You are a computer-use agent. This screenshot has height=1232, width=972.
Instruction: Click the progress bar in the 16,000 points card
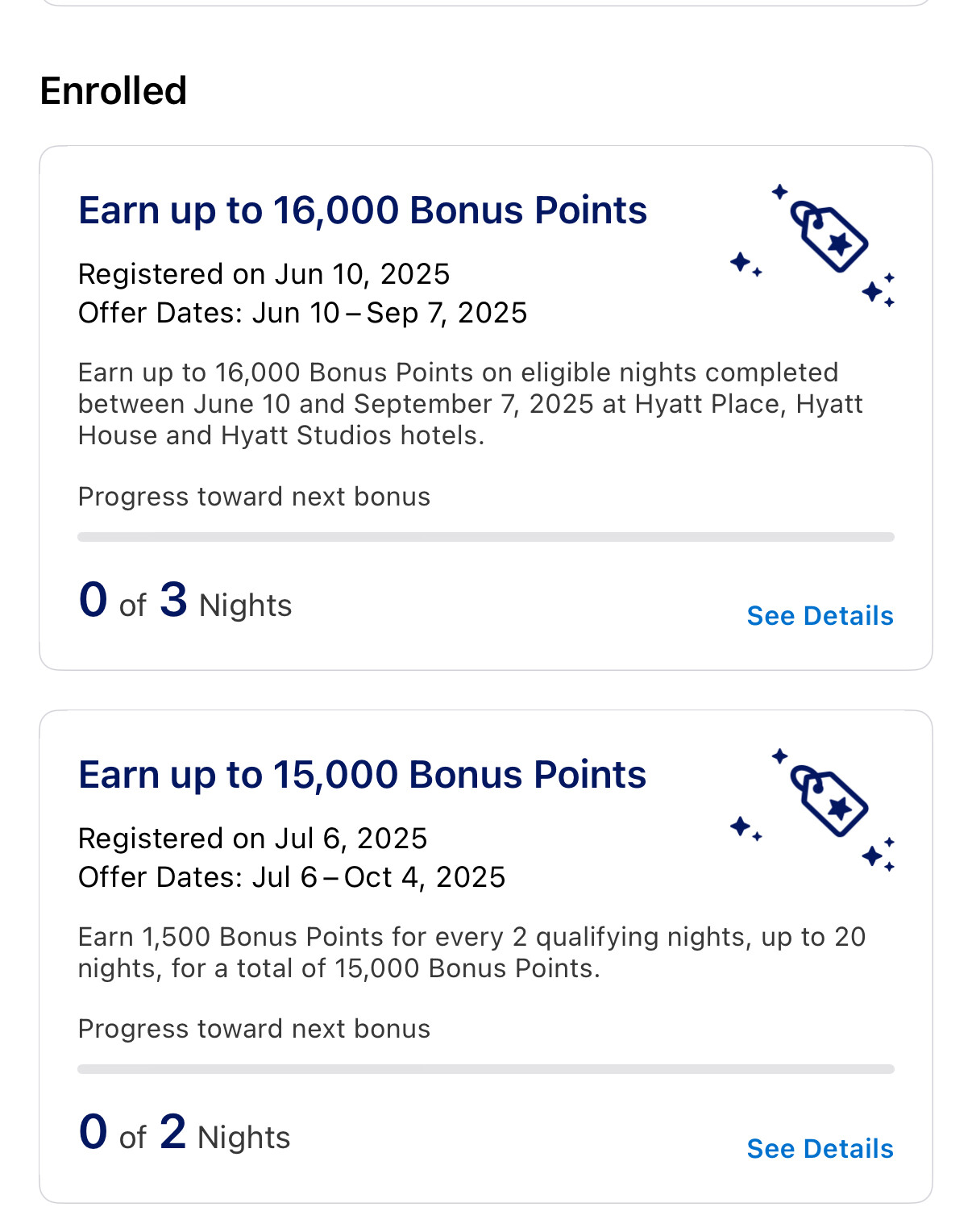(x=486, y=537)
